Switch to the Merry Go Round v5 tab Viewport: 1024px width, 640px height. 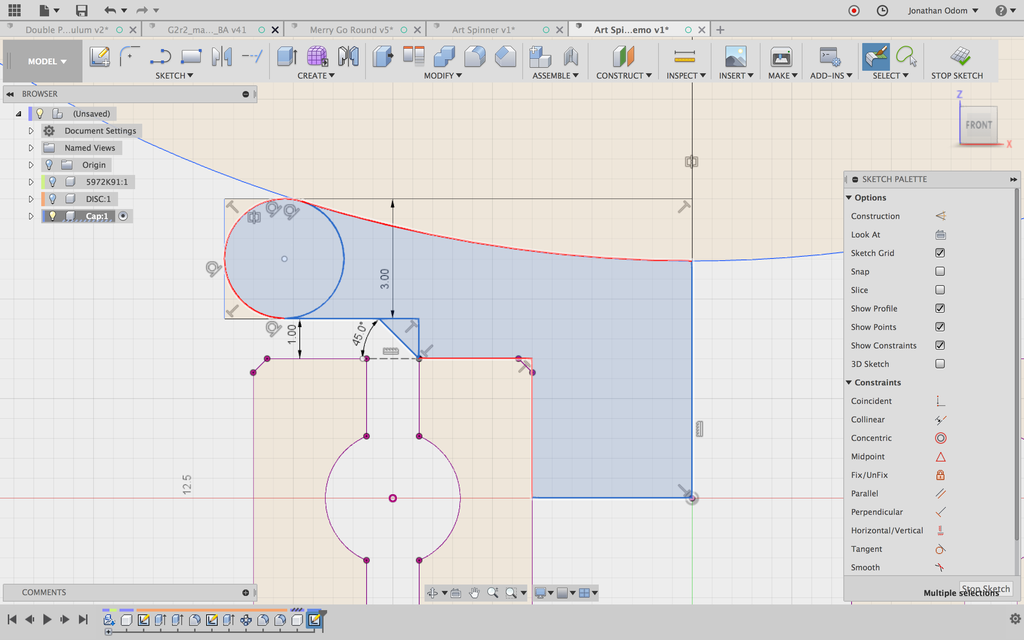(x=349, y=30)
